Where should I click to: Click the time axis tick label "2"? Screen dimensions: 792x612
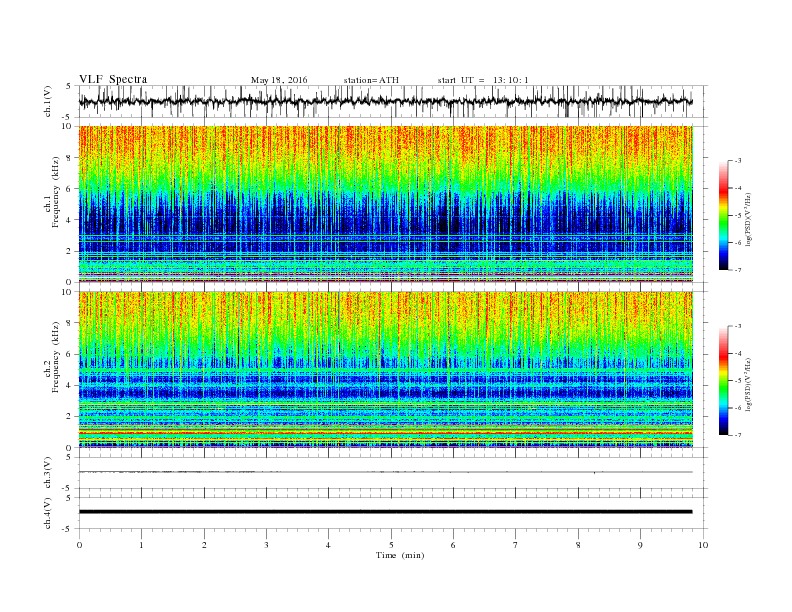[x=204, y=545]
